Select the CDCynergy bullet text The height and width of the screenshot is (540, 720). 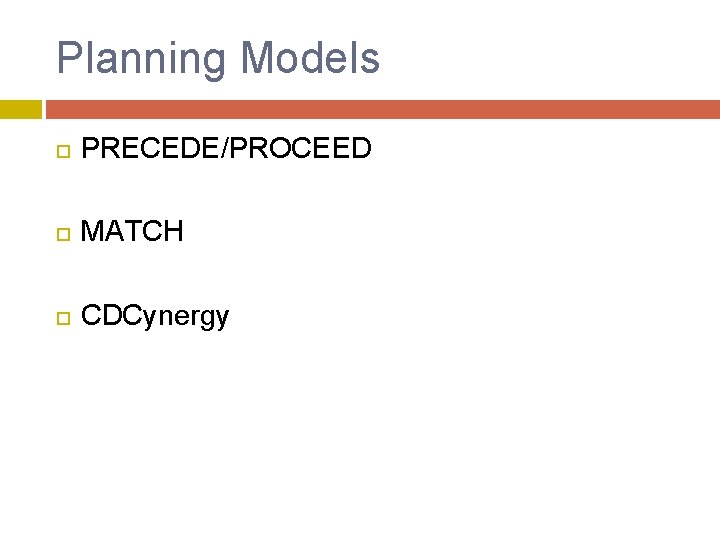coord(155,317)
